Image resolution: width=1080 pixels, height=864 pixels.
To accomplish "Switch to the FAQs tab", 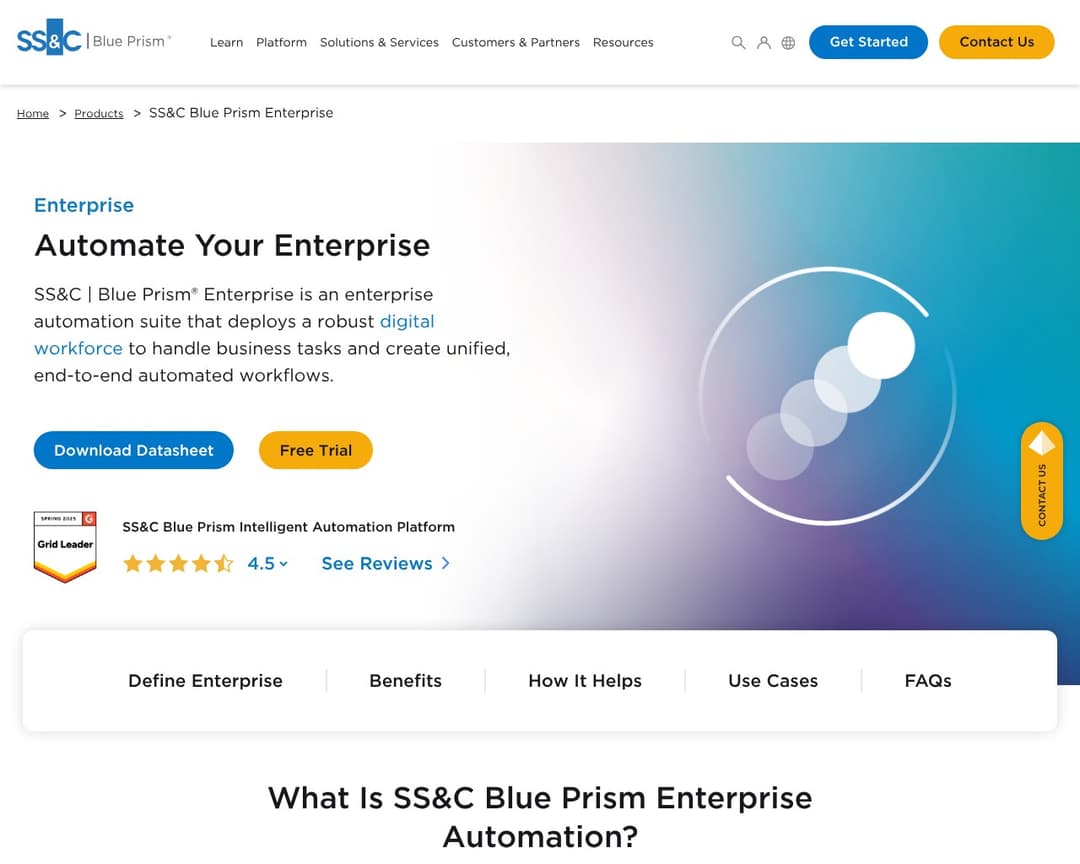I will (x=928, y=681).
